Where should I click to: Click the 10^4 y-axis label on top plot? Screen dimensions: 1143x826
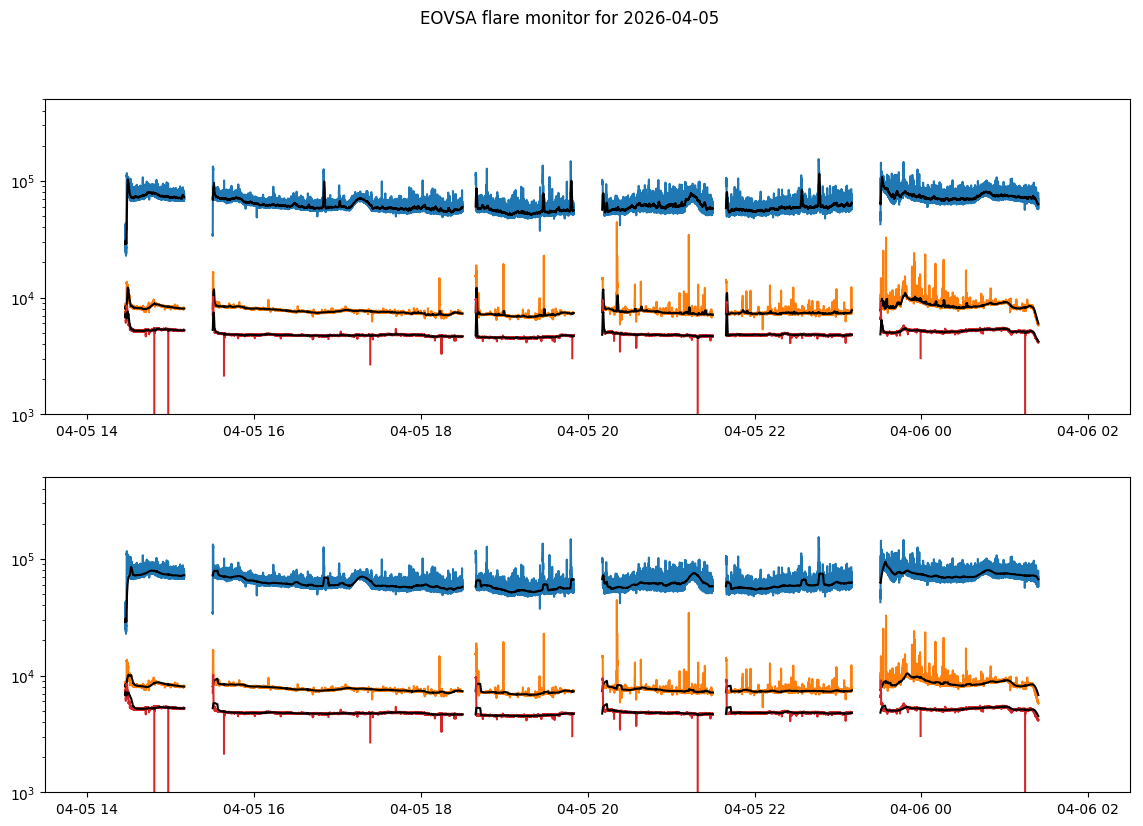click(26, 299)
